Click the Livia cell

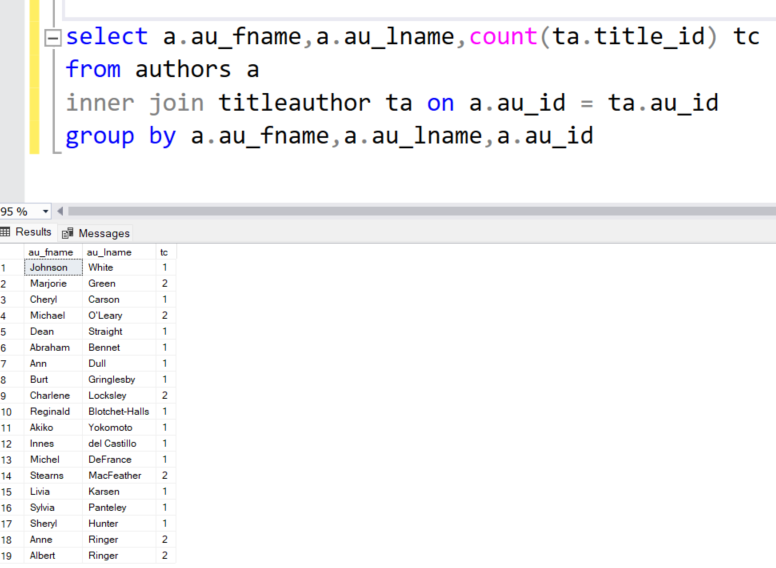pyautogui.click(x=53, y=491)
